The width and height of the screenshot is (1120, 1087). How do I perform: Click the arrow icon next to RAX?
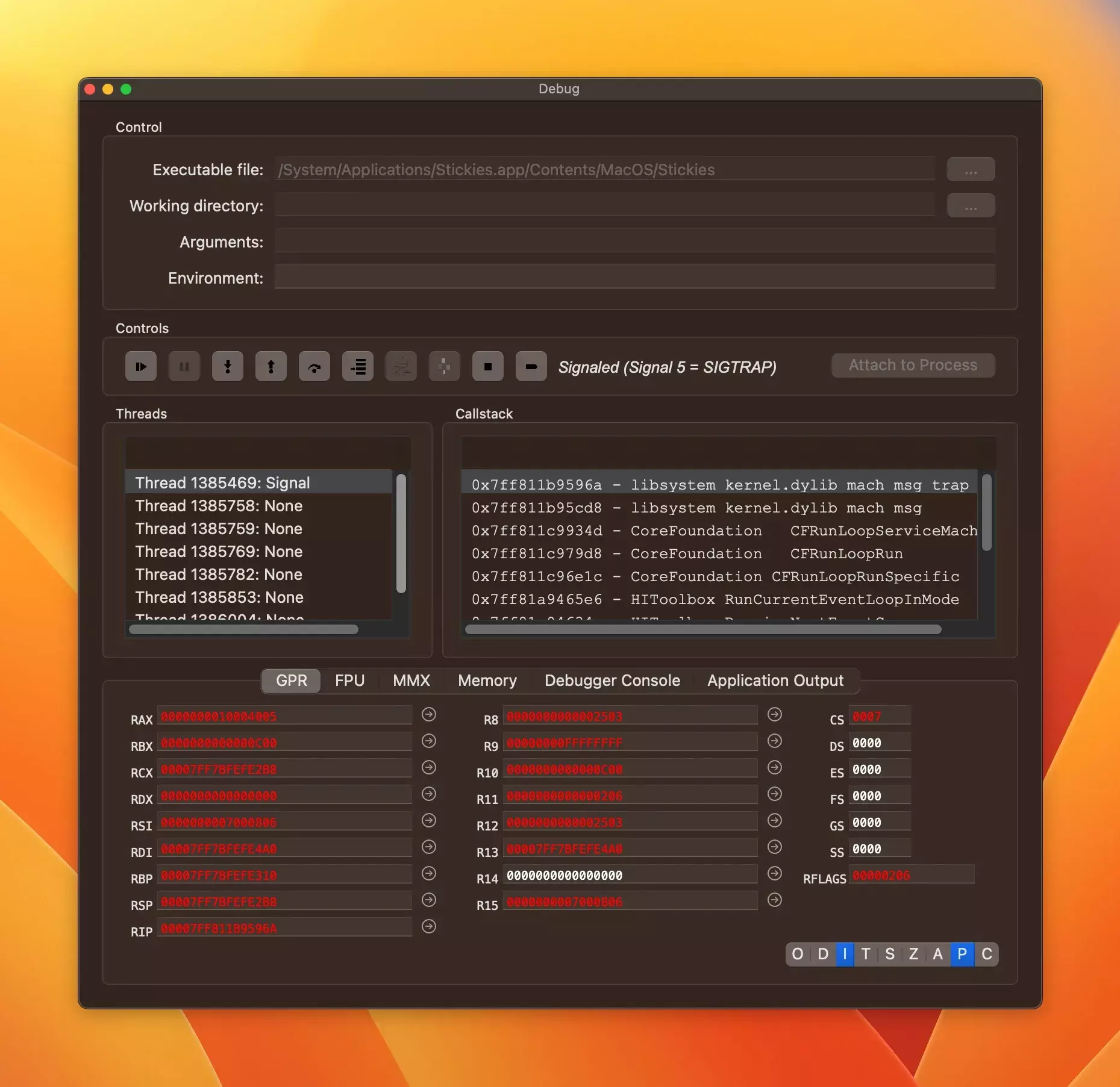(x=429, y=715)
